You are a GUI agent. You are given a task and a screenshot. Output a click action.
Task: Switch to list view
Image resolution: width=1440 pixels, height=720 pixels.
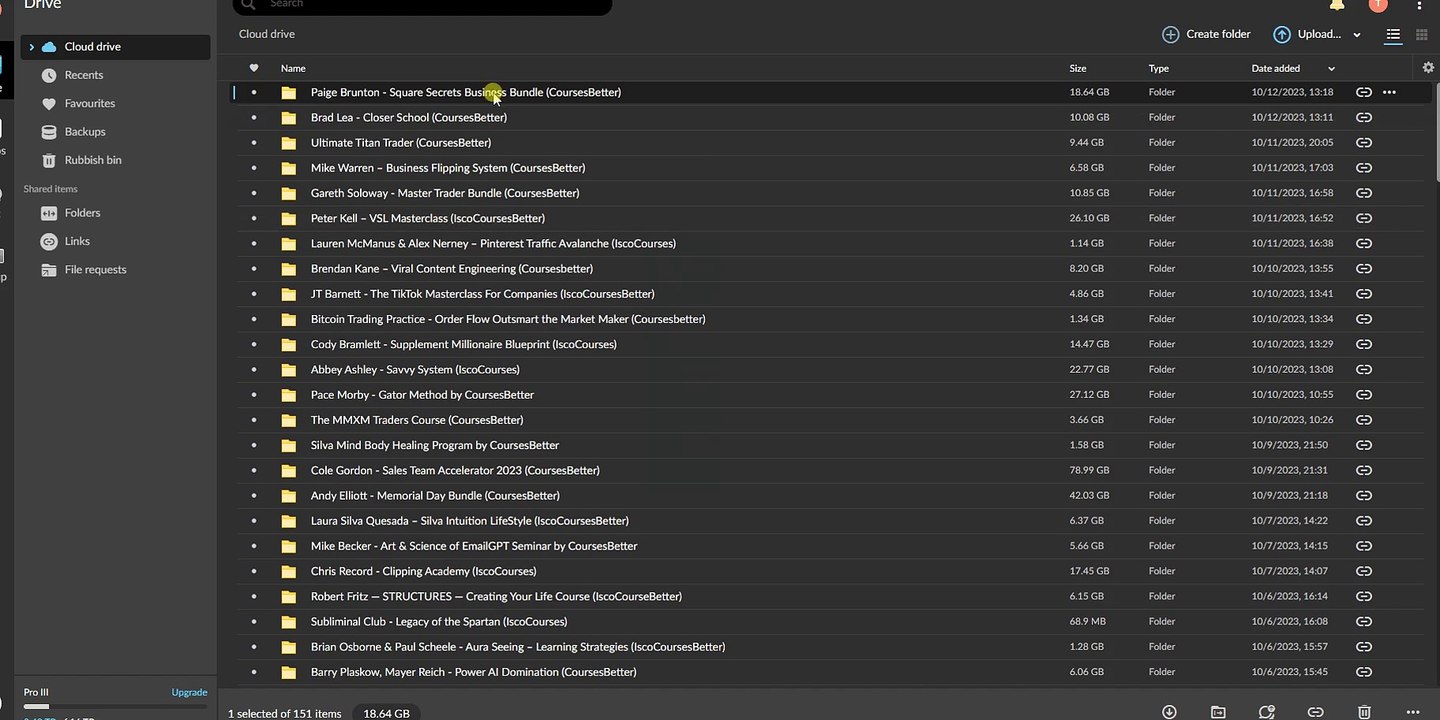(x=1393, y=35)
